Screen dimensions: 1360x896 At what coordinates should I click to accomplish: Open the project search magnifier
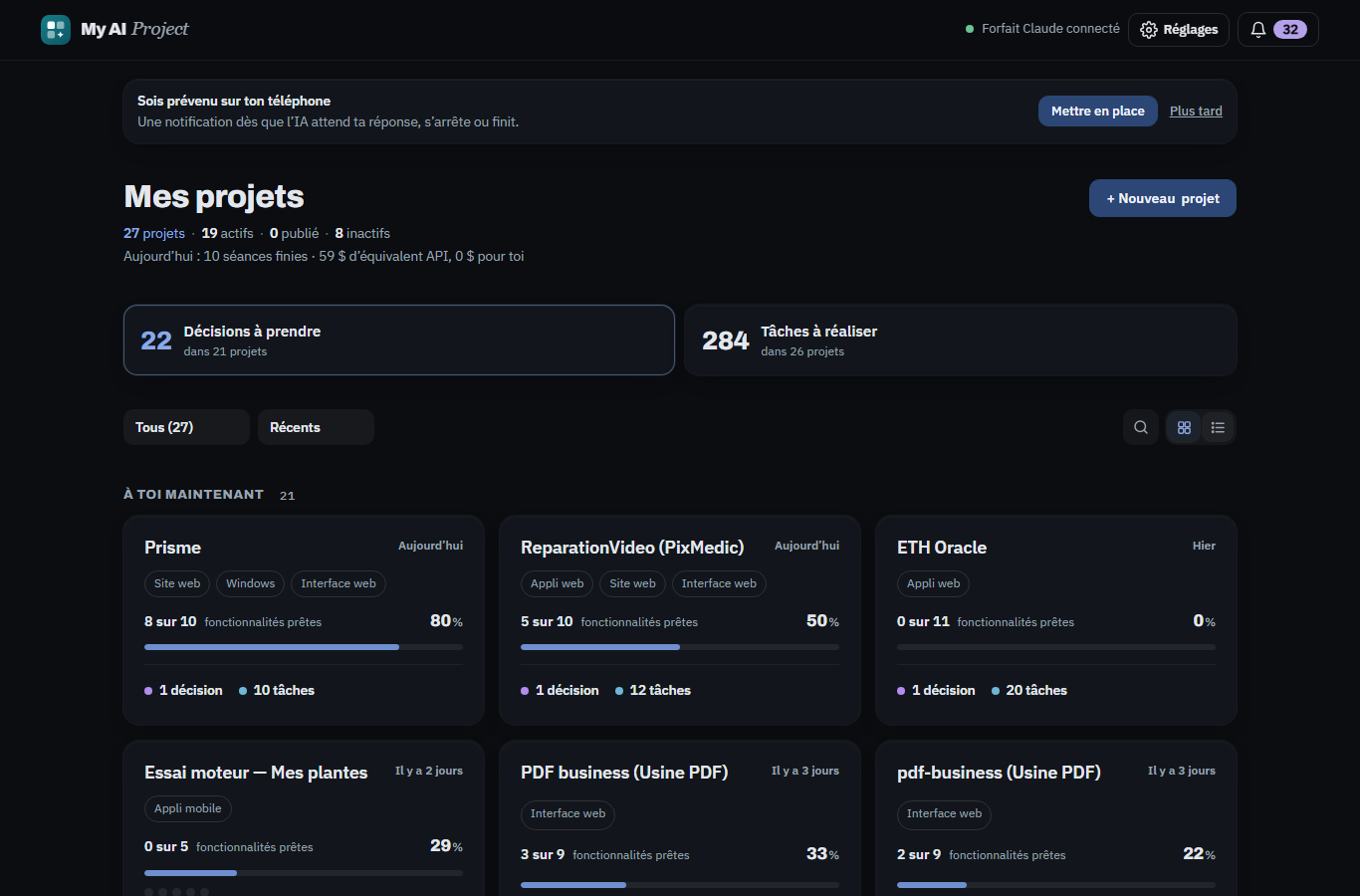pyautogui.click(x=1141, y=427)
